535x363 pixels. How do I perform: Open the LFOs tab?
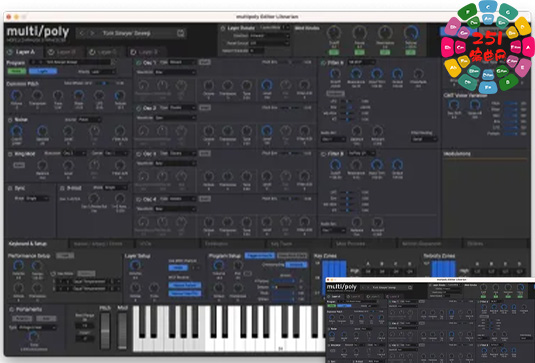click(167, 244)
